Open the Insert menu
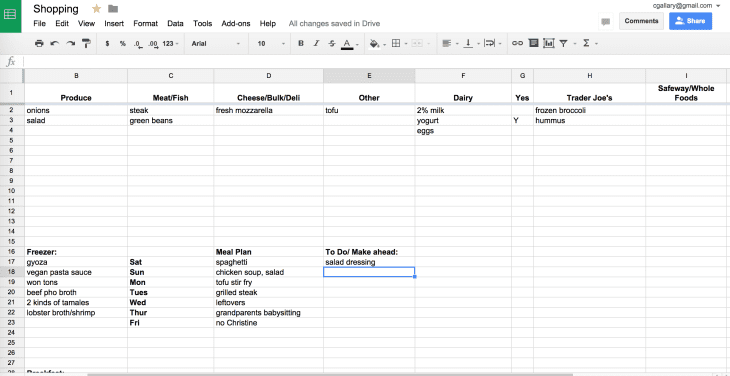Viewport: 730px width, 376px height. click(x=114, y=23)
